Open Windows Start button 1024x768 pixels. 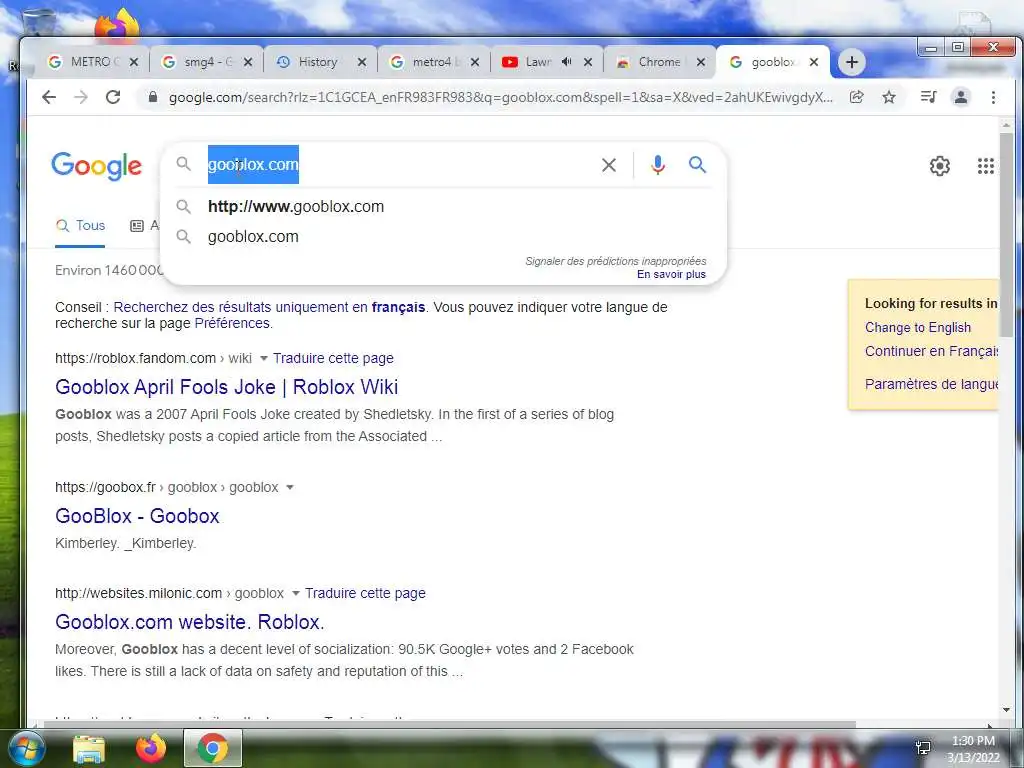[x=25, y=748]
